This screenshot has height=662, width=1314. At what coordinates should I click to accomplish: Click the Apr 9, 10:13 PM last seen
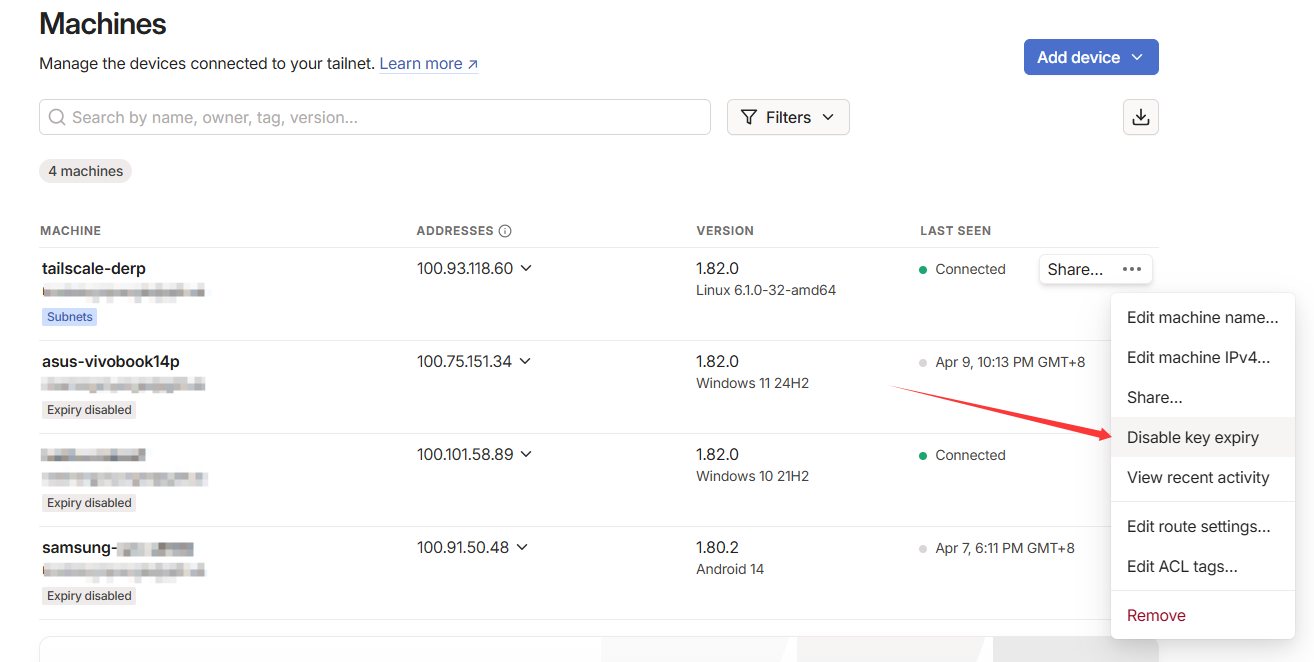point(1010,362)
